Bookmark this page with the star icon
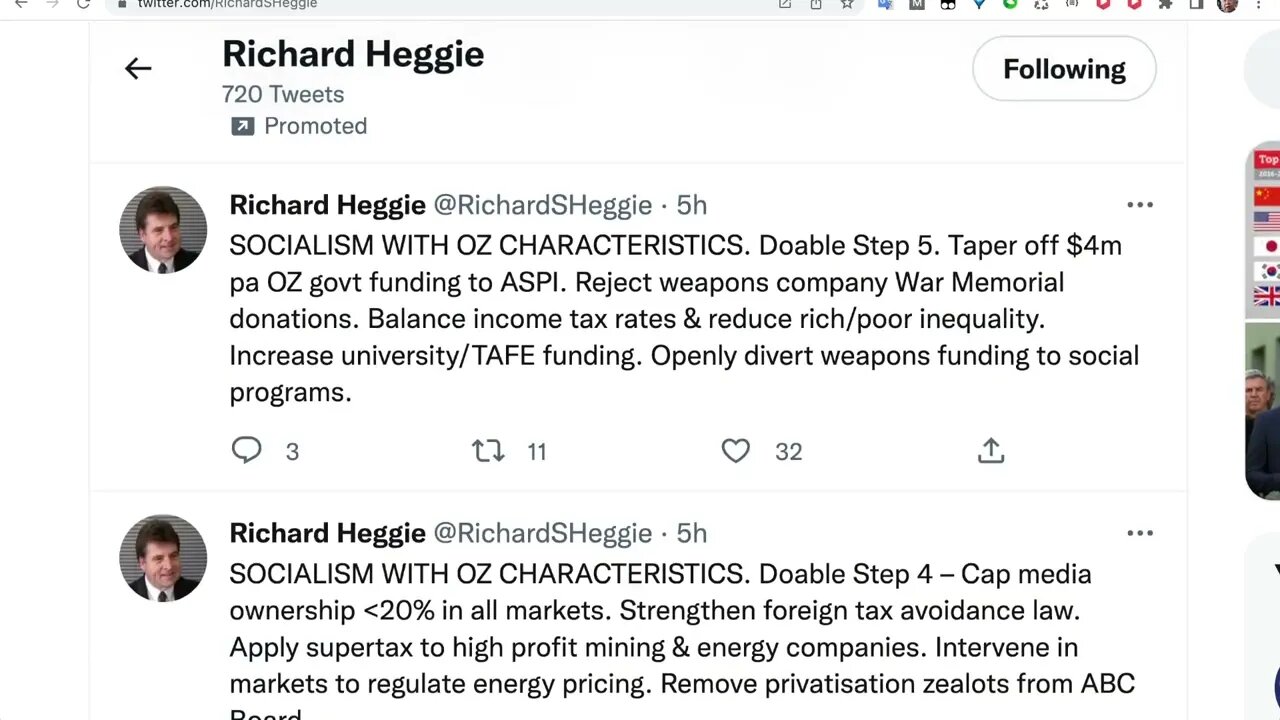Image resolution: width=1280 pixels, height=720 pixels. click(847, 4)
